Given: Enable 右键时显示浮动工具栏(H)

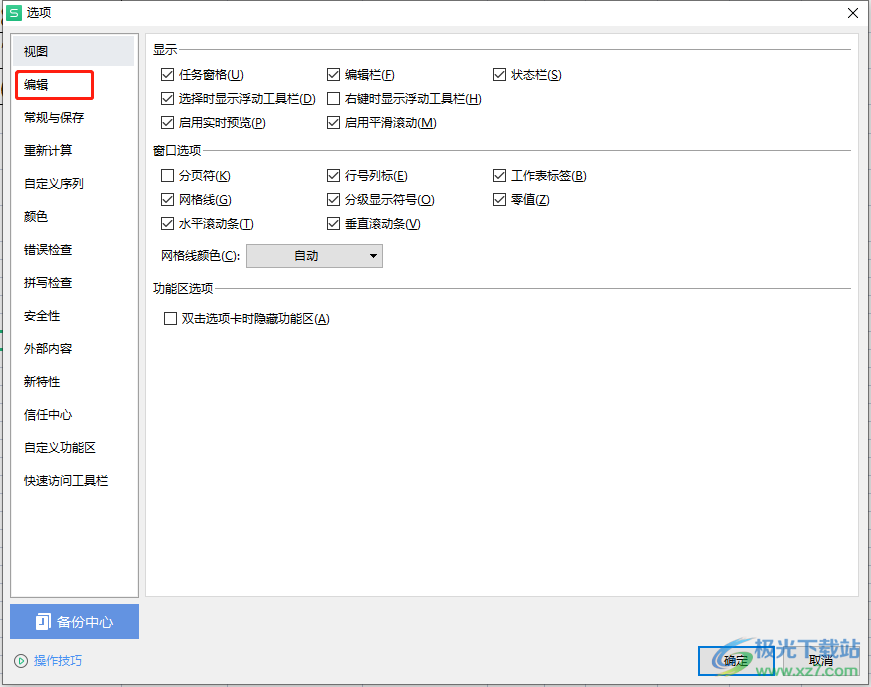Looking at the screenshot, I should click(333, 99).
